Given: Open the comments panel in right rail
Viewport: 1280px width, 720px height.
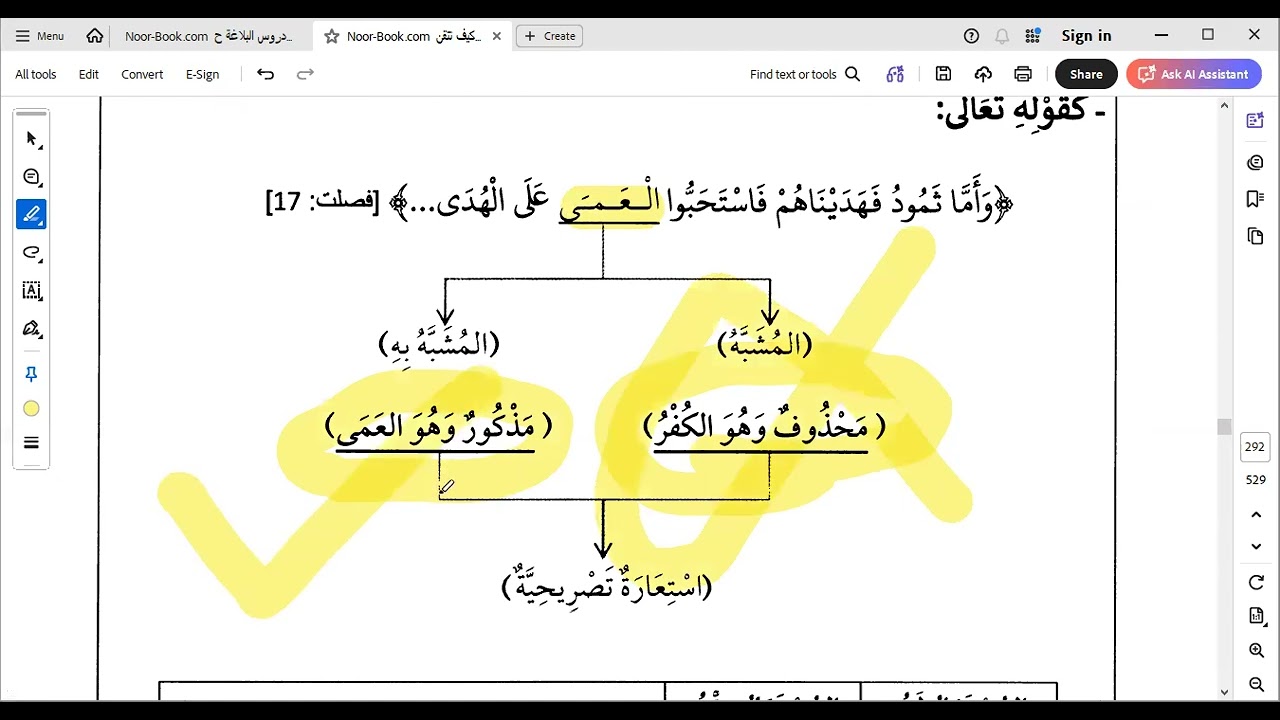Looking at the screenshot, I should click(x=1255, y=162).
